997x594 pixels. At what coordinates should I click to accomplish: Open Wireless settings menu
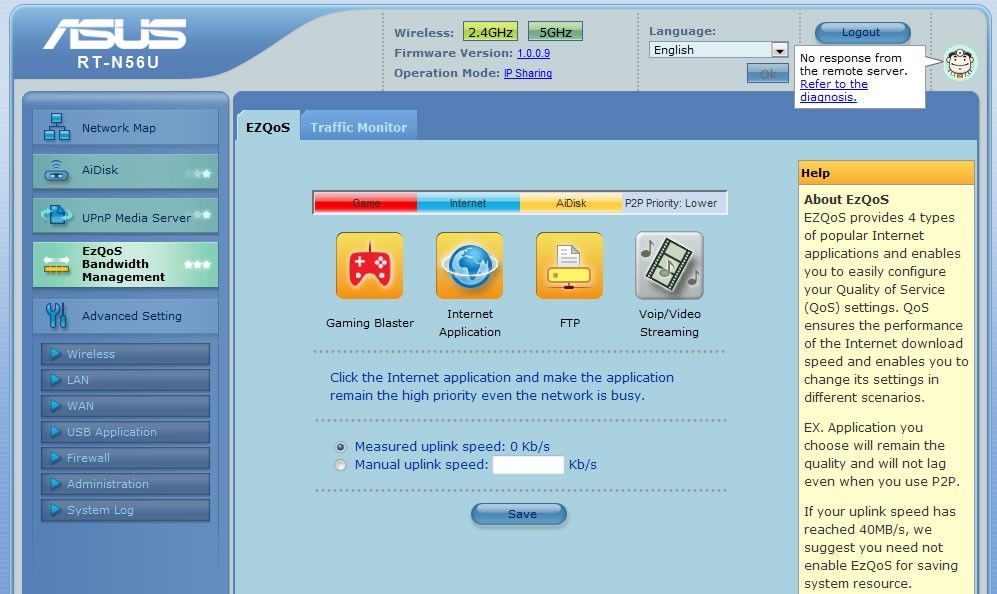125,354
